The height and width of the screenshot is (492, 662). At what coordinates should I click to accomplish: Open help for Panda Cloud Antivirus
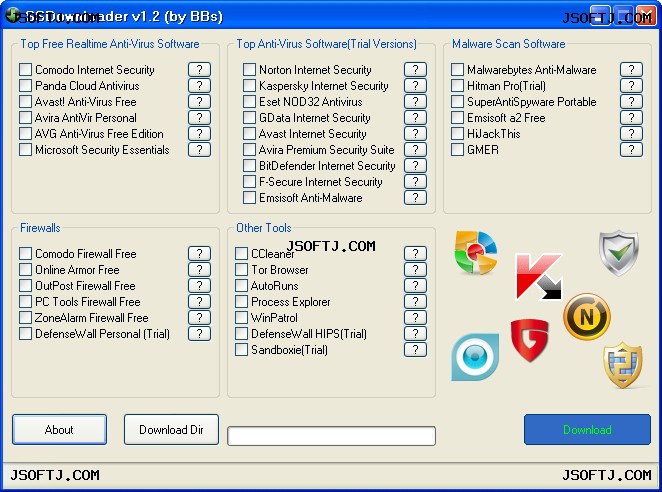tap(199, 85)
